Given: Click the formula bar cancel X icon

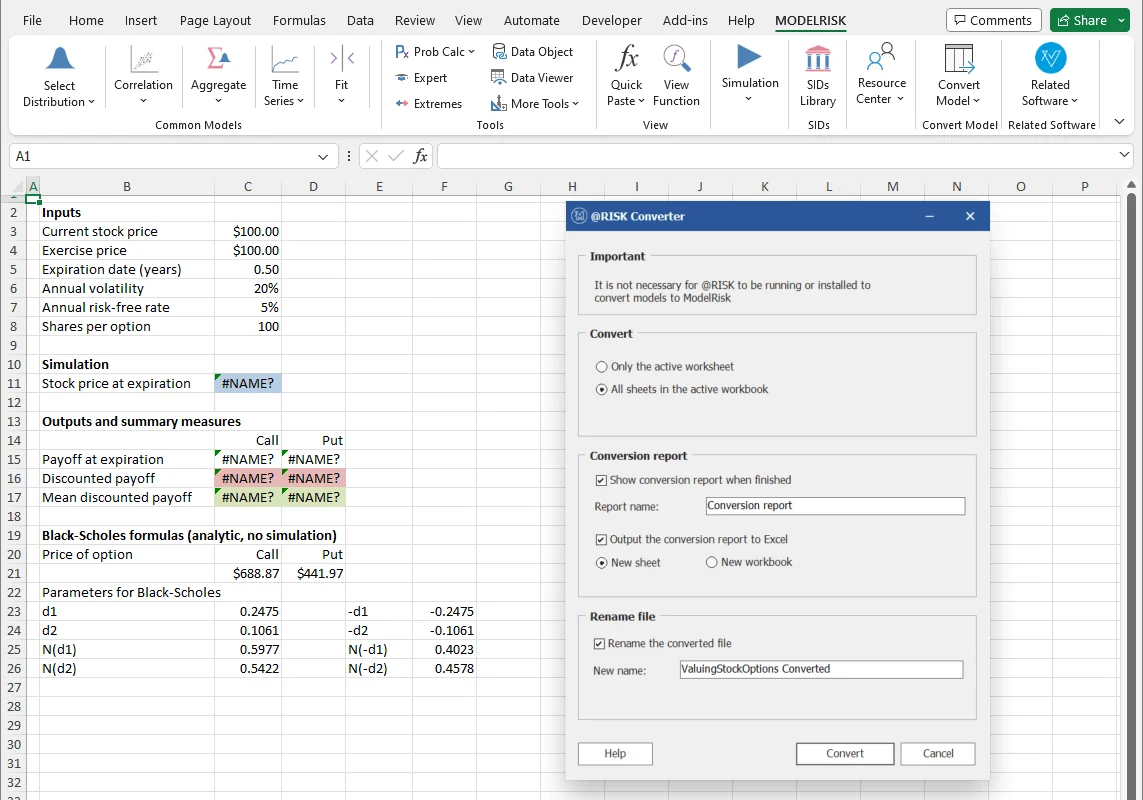Looking at the screenshot, I should tap(372, 156).
